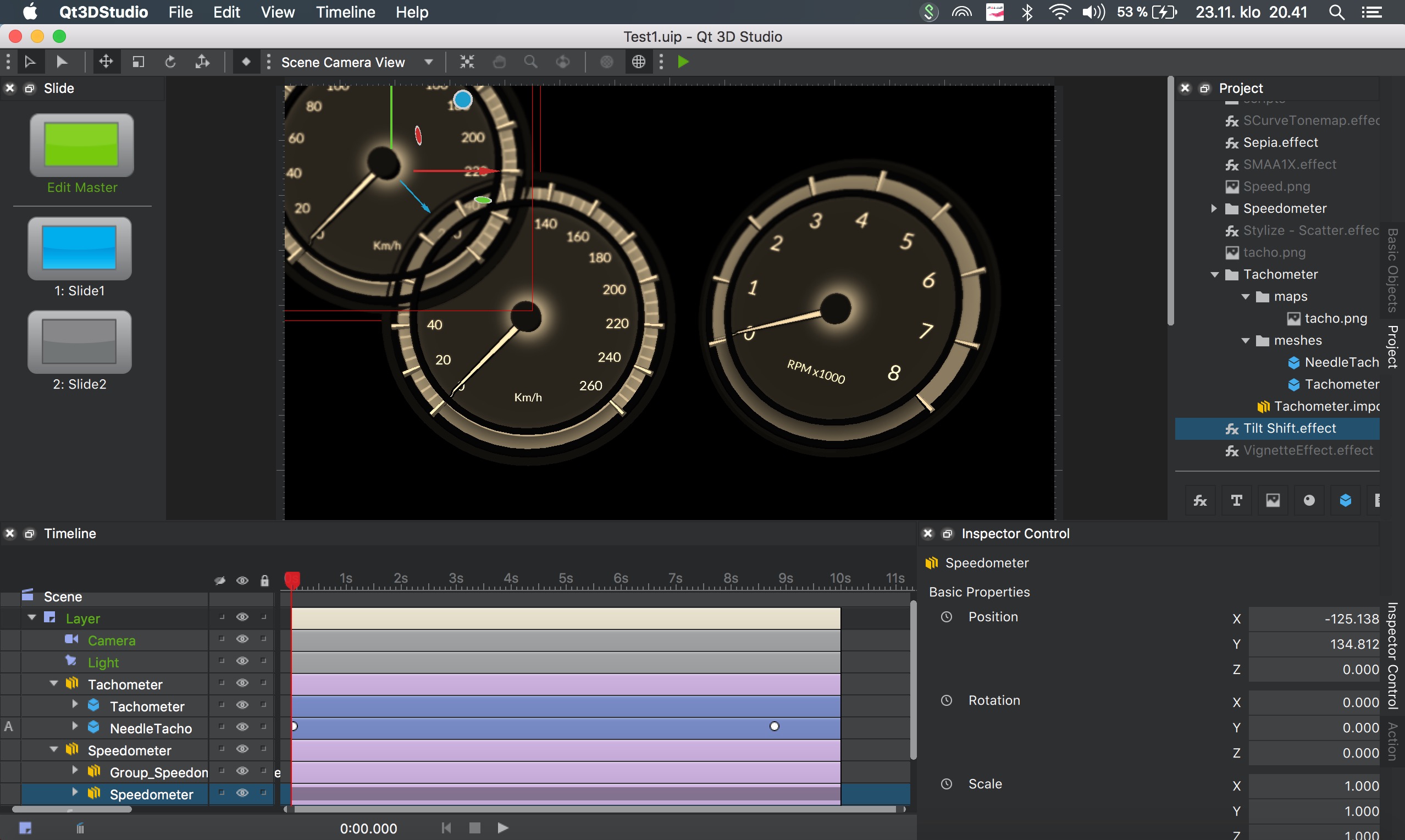This screenshot has width=1405, height=840.
Task: Toggle Camera visibility eye in timeline
Action: click(x=242, y=639)
